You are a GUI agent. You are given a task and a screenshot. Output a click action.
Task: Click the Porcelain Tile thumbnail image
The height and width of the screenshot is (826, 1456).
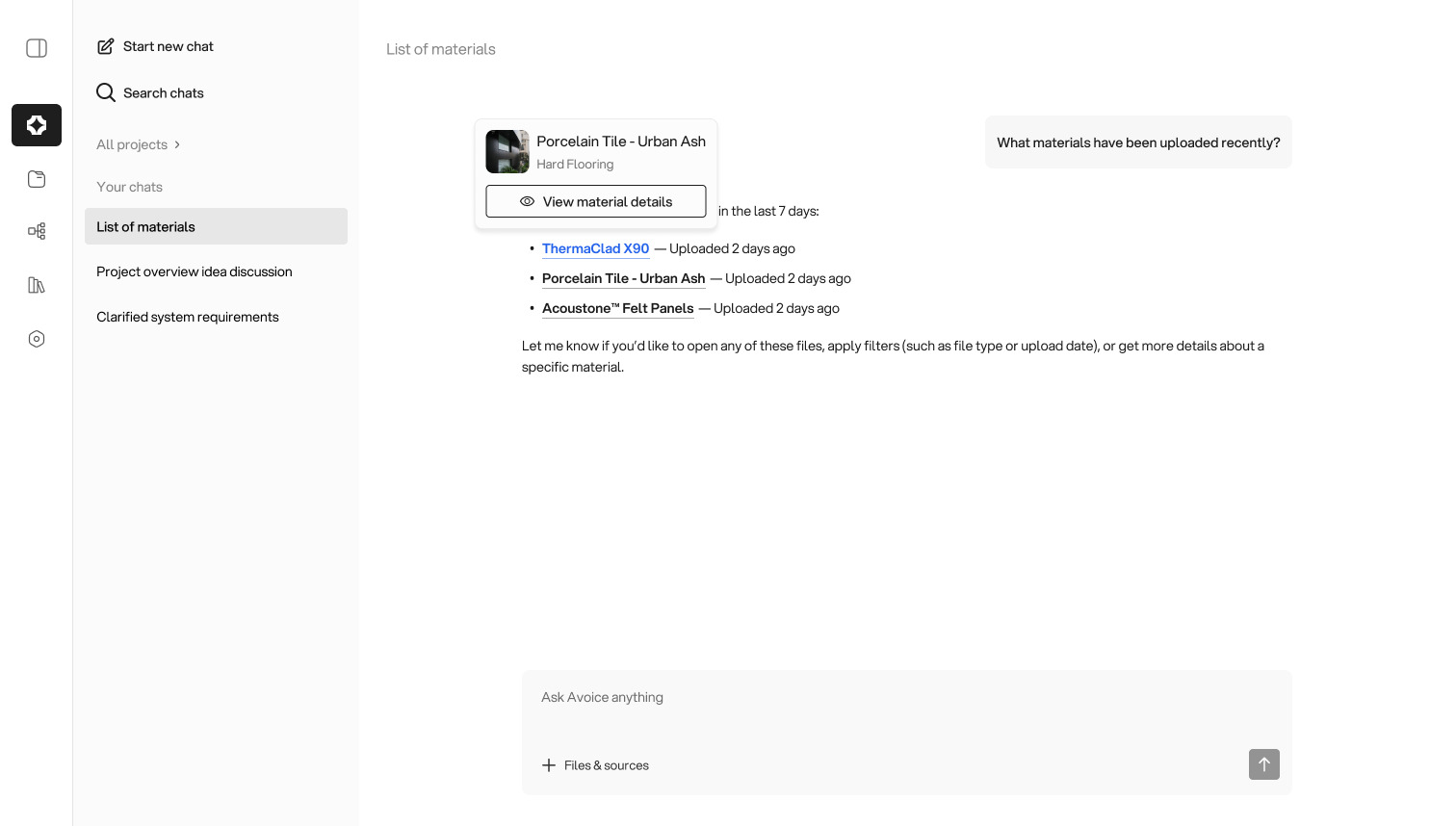pyautogui.click(x=507, y=151)
